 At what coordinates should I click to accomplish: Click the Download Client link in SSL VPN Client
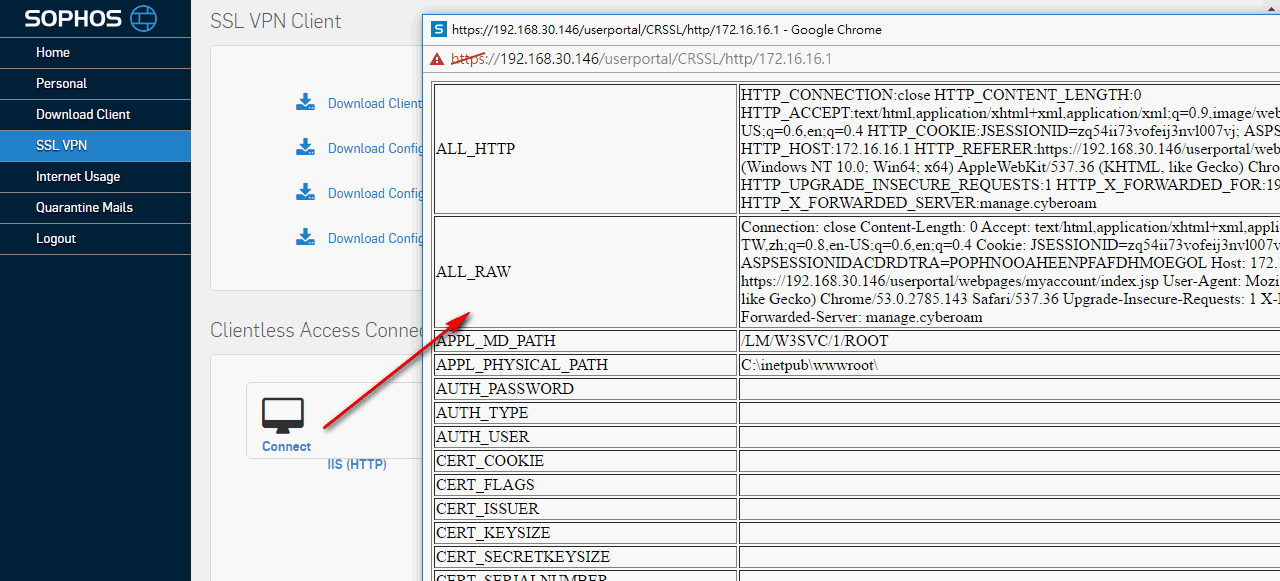(x=375, y=103)
